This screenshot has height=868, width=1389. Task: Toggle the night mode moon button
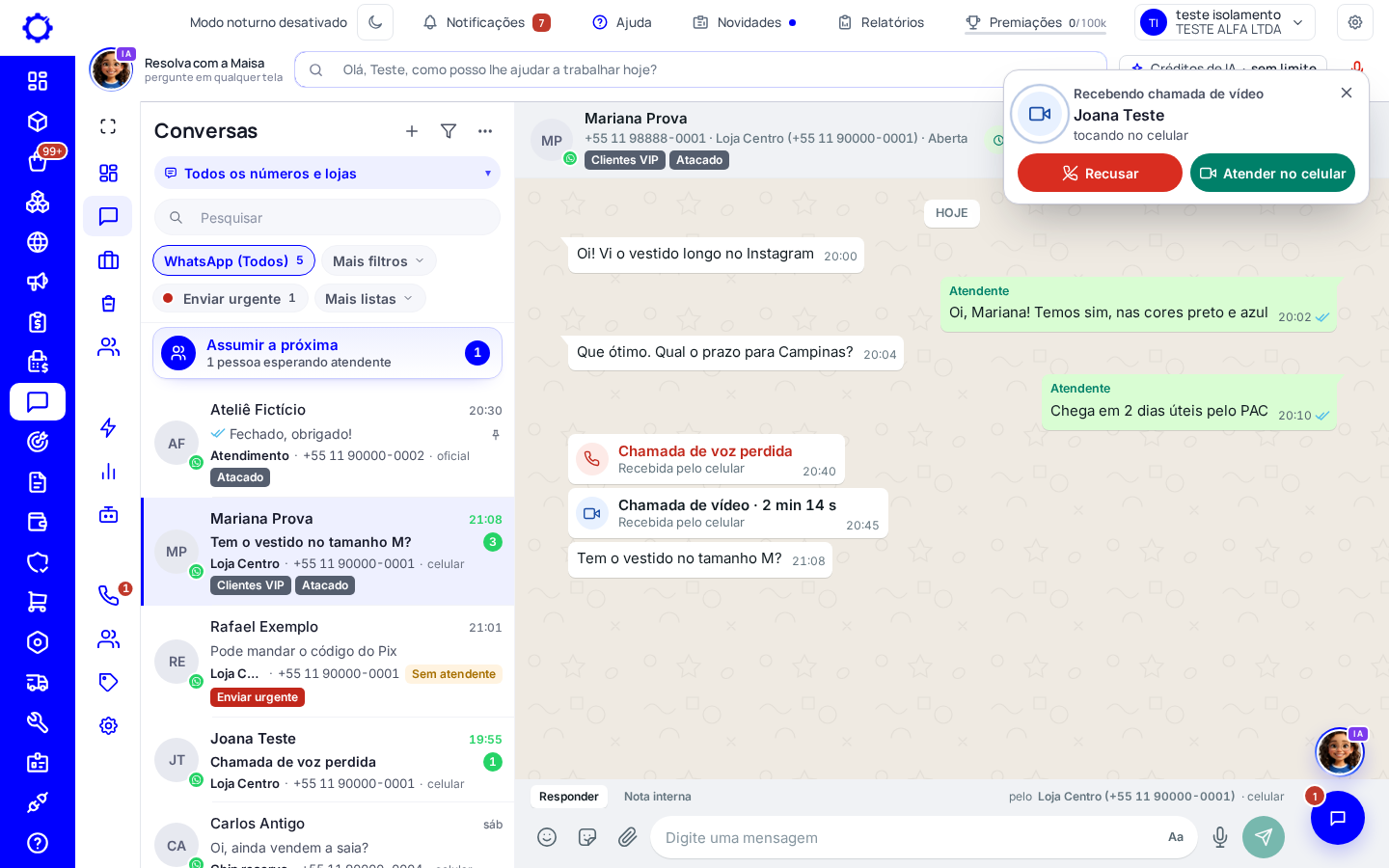point(375,22)
